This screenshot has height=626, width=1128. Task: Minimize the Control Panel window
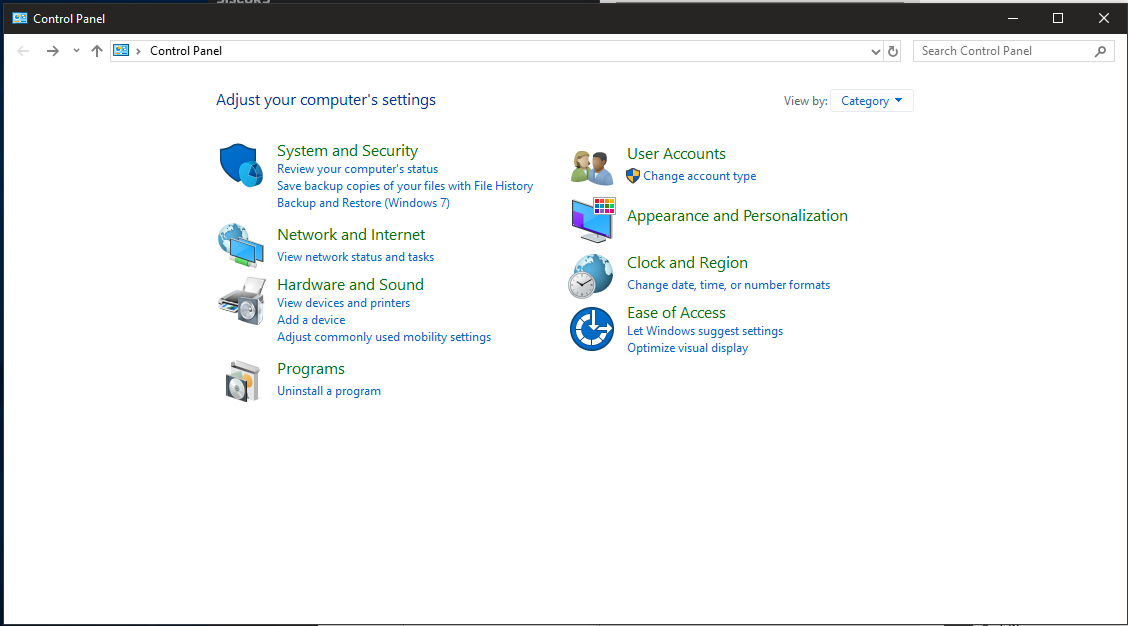[x=1013, y=18]
